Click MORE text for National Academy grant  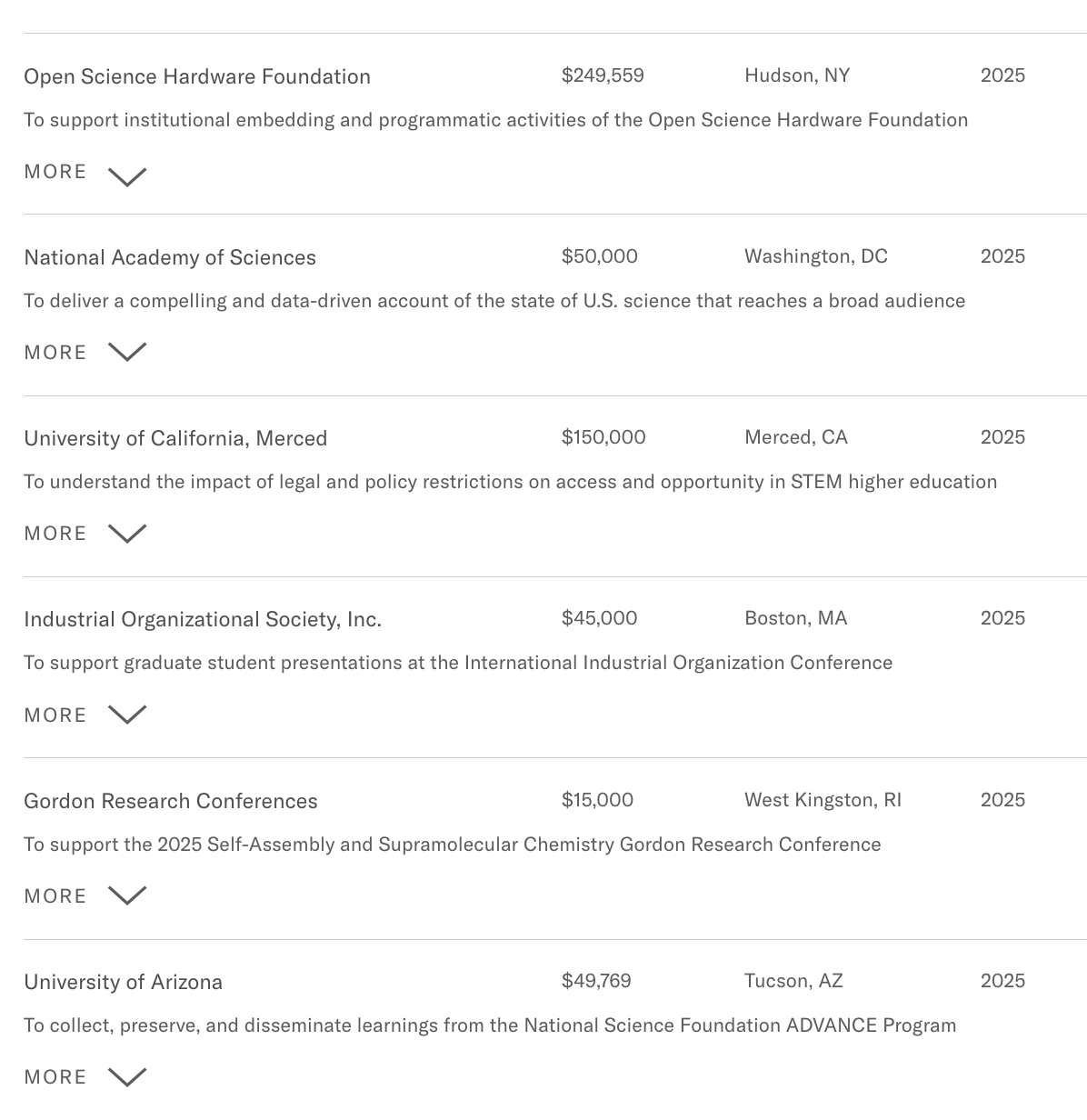[55, 353]
